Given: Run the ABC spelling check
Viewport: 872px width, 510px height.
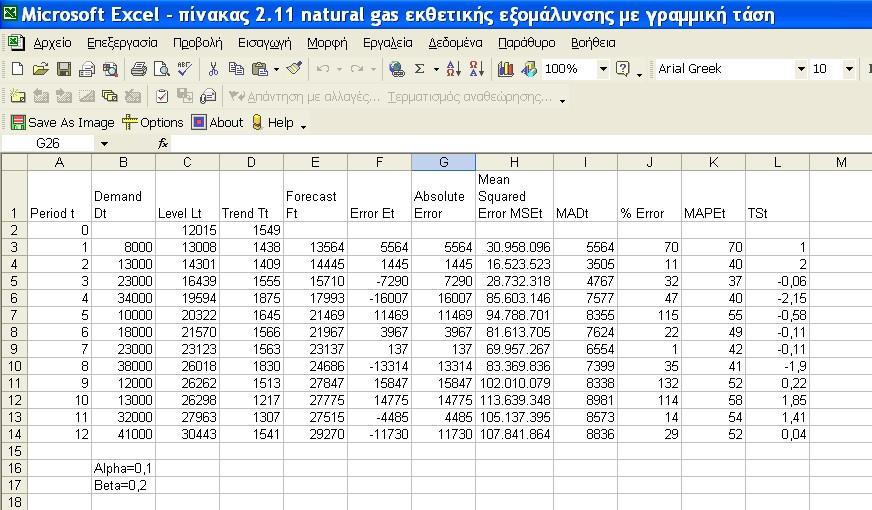Looking at the screenshot, I should tap(185, 69).
